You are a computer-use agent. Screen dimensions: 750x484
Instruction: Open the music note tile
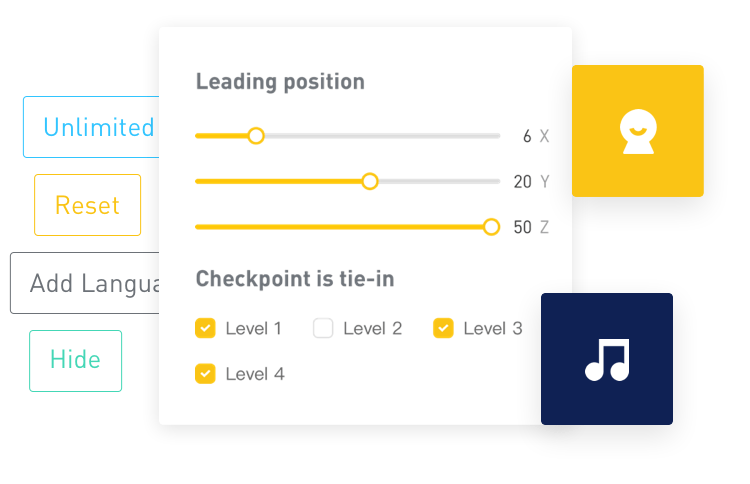(607, 359)
